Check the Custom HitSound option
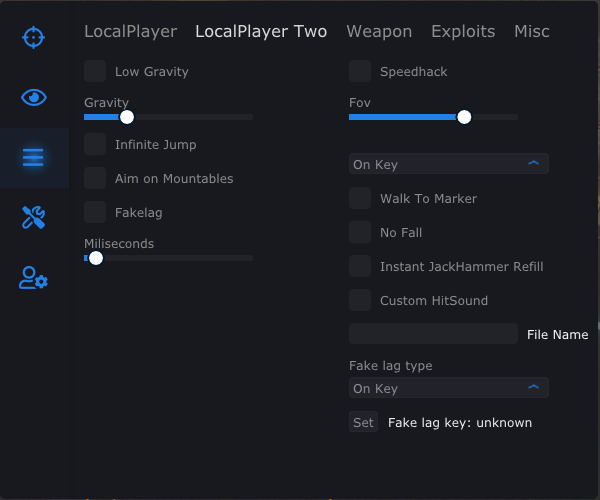This screenshot has width=600, height=500. 360,300
